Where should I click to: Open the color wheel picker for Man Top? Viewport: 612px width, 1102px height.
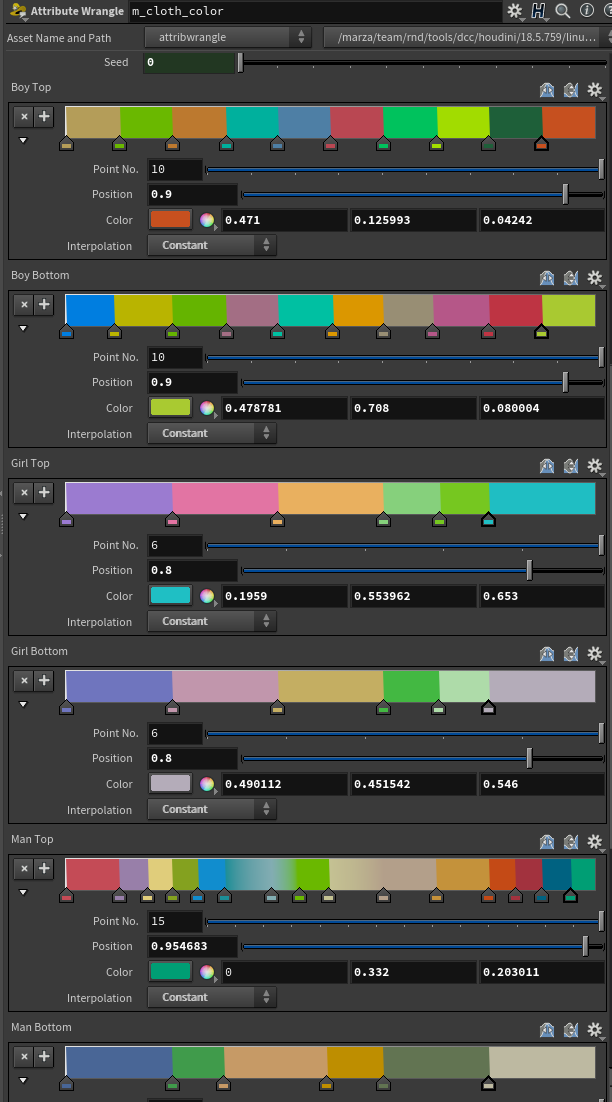[x=207, y=972]
